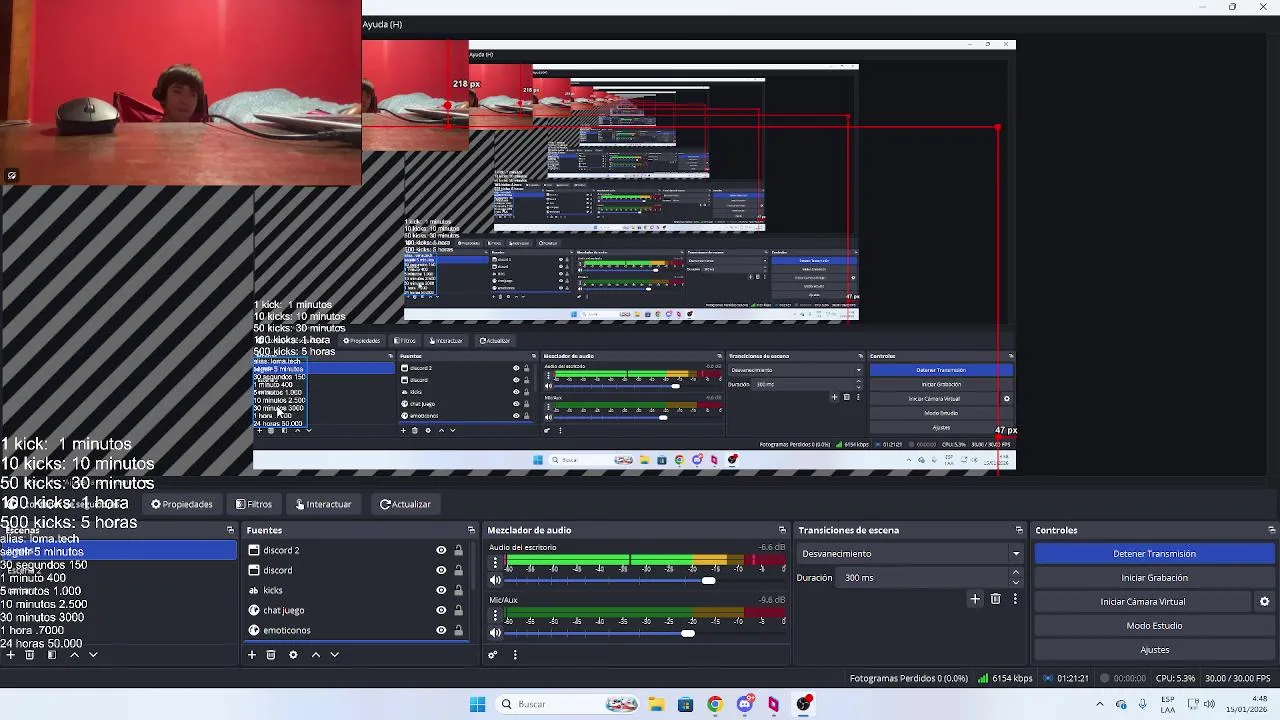
Task: Click the 6154 kbps status entry
Action: click(x=1005, y=678)
